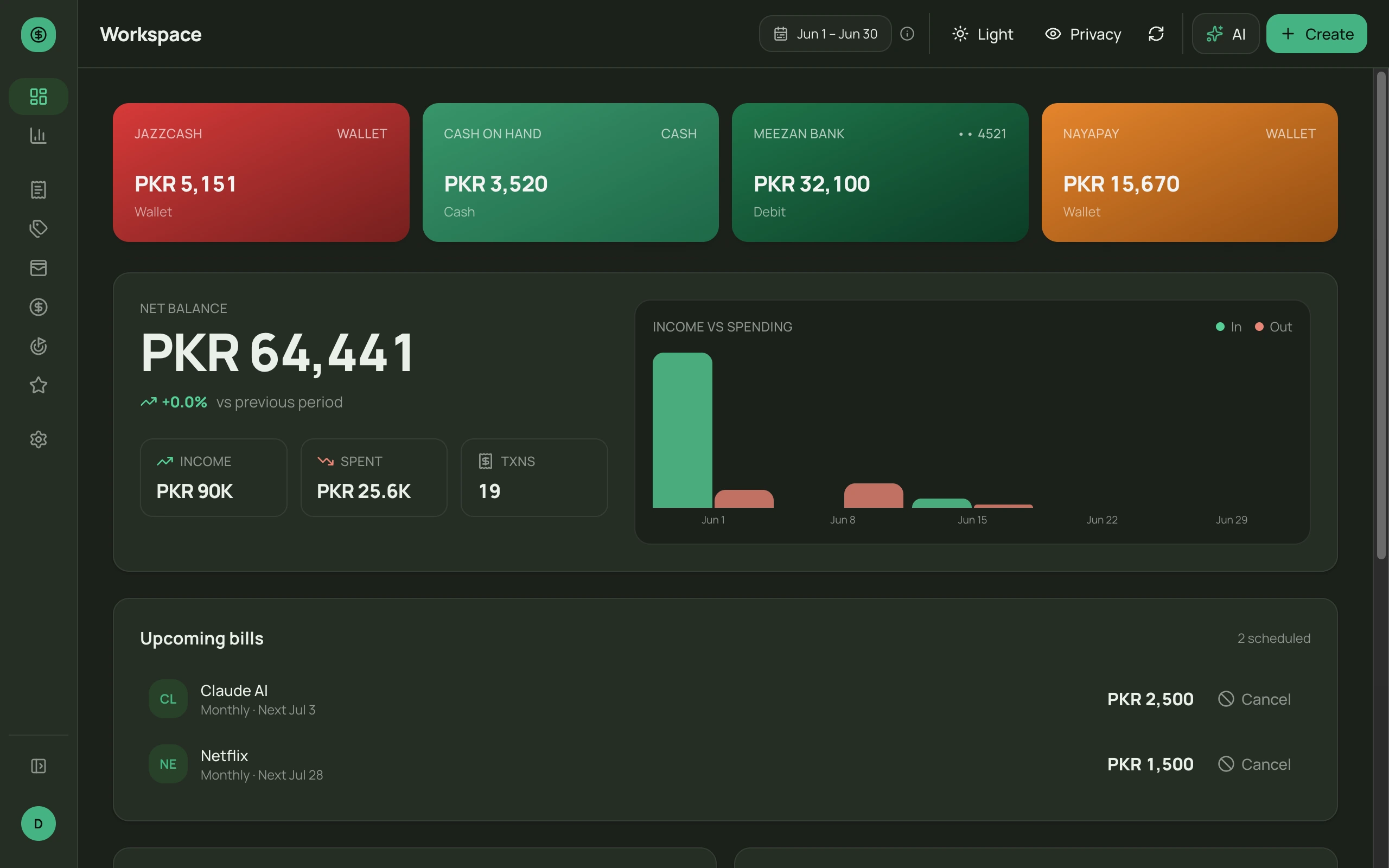
Task: Click the Jun 8 red spending bar
Action: click(x=874, y=495)
